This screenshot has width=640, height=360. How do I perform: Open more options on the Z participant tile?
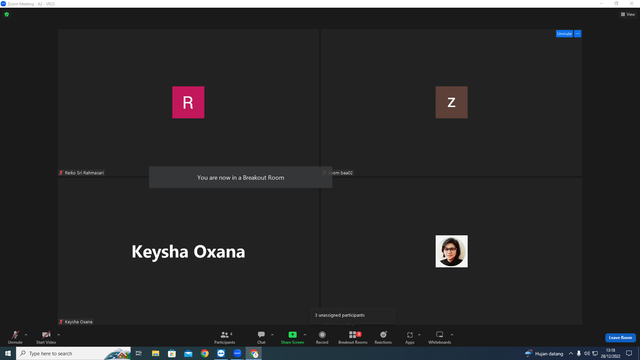(578, 33)
